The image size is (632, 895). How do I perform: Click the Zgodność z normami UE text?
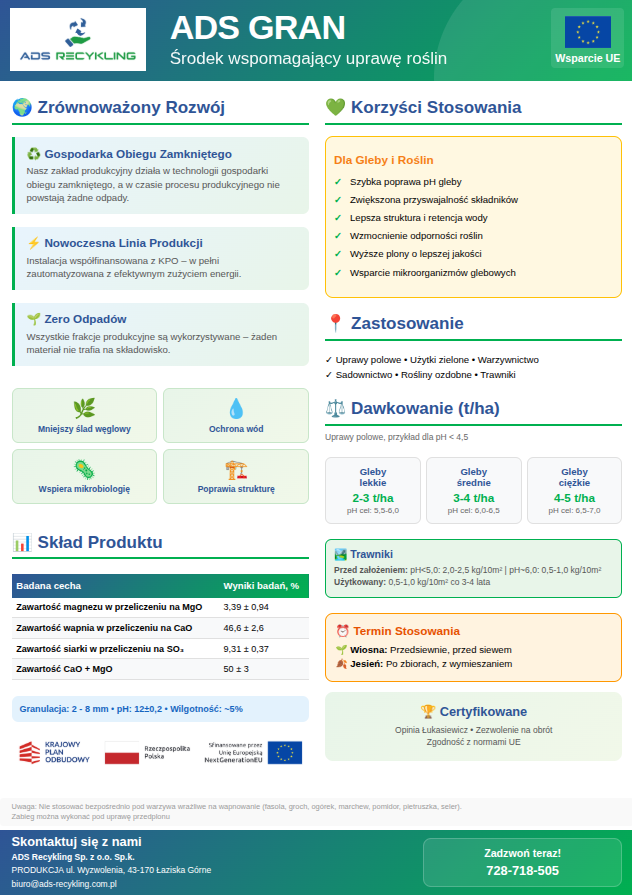coord(473,742)
